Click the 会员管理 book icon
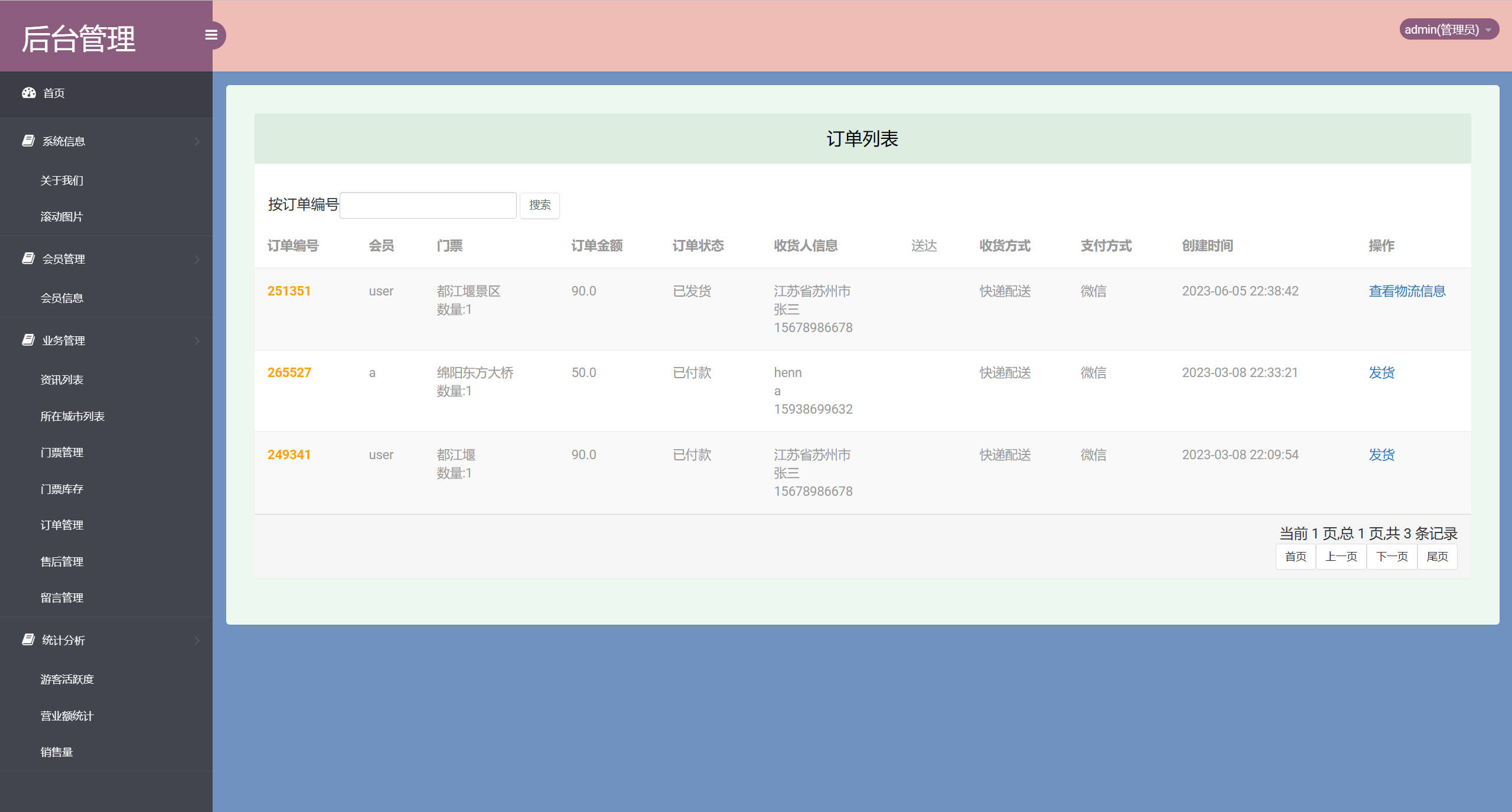 click(x=28, y=259)
